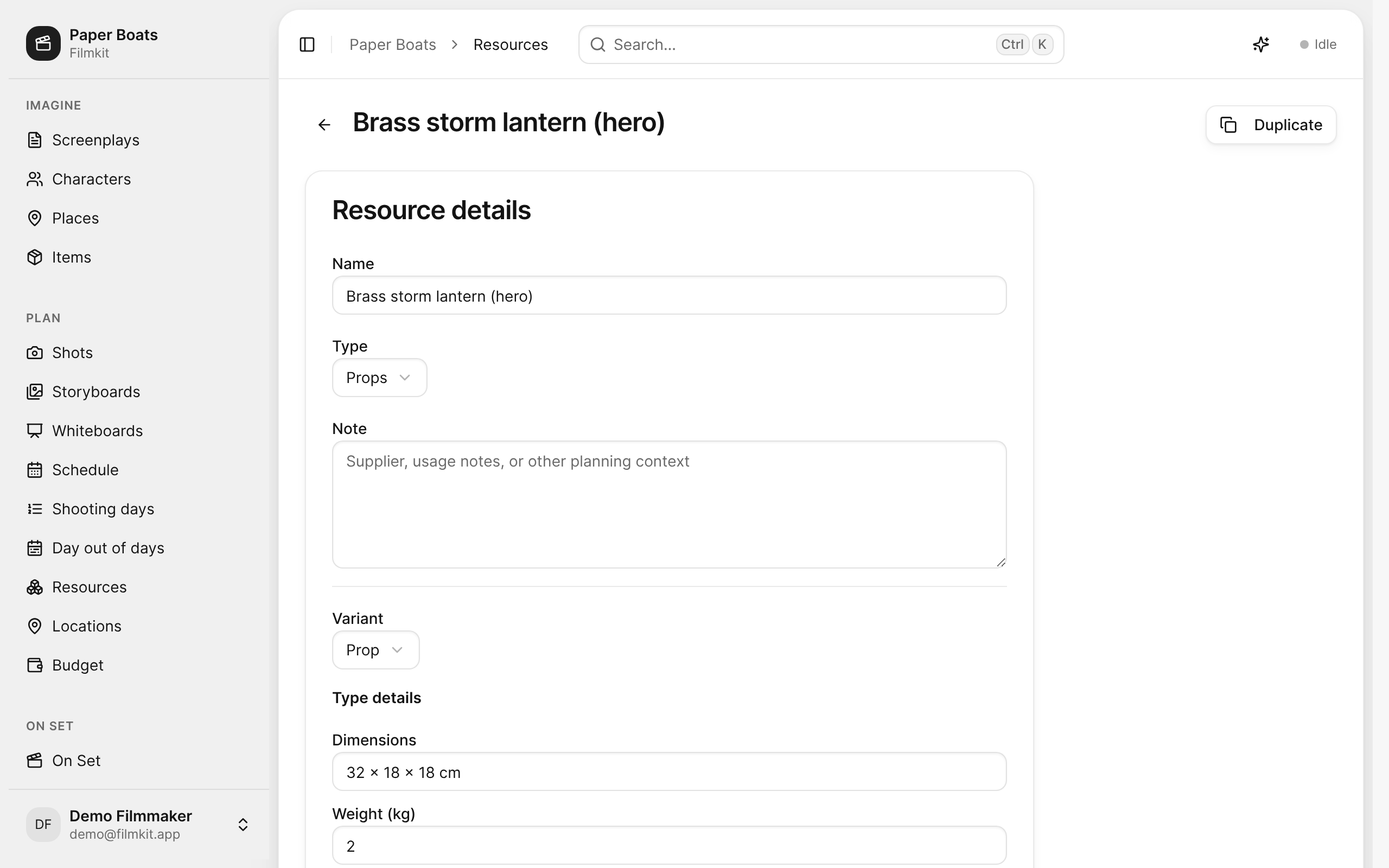Open the AI sparkle assistant icon
The height and width of the screenshot is (868, 1389).
tap(1260, 44)
